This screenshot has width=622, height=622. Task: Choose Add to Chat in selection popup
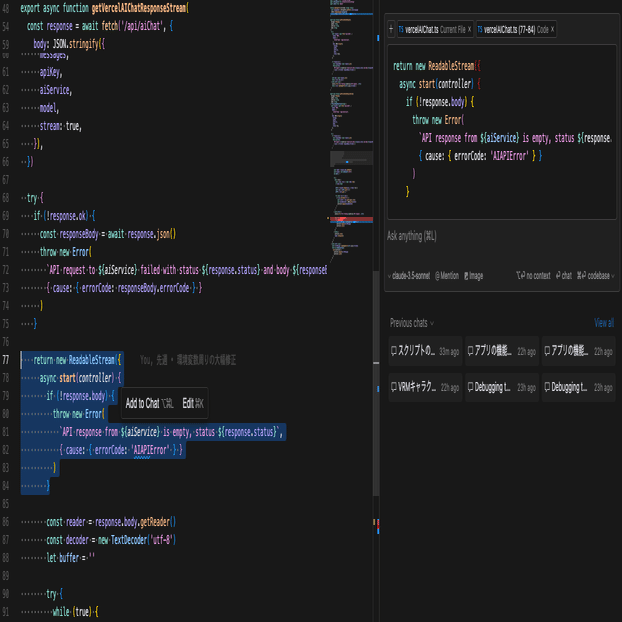(x=149, y=403)
